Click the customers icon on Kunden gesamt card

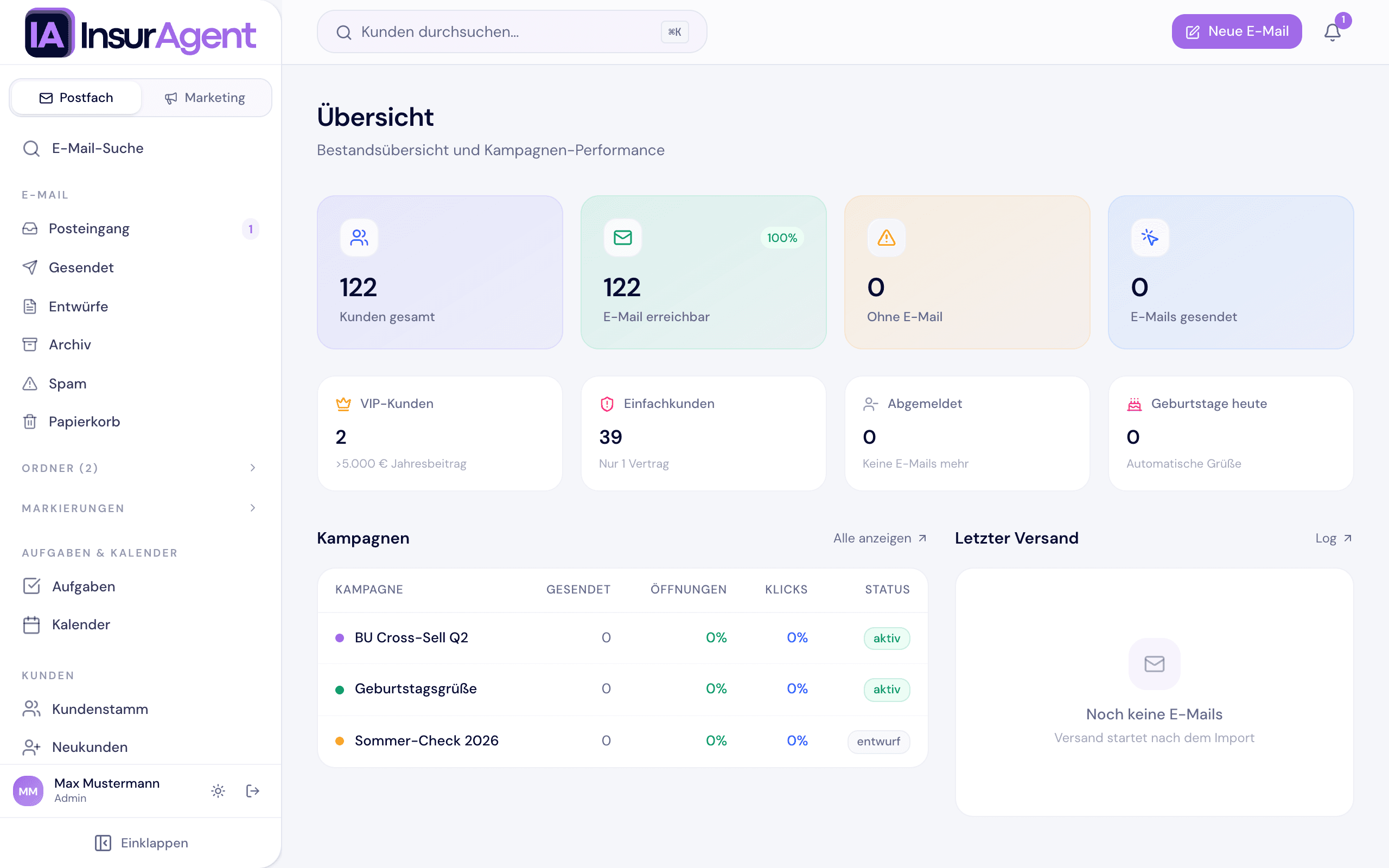[x=359, y=238]
